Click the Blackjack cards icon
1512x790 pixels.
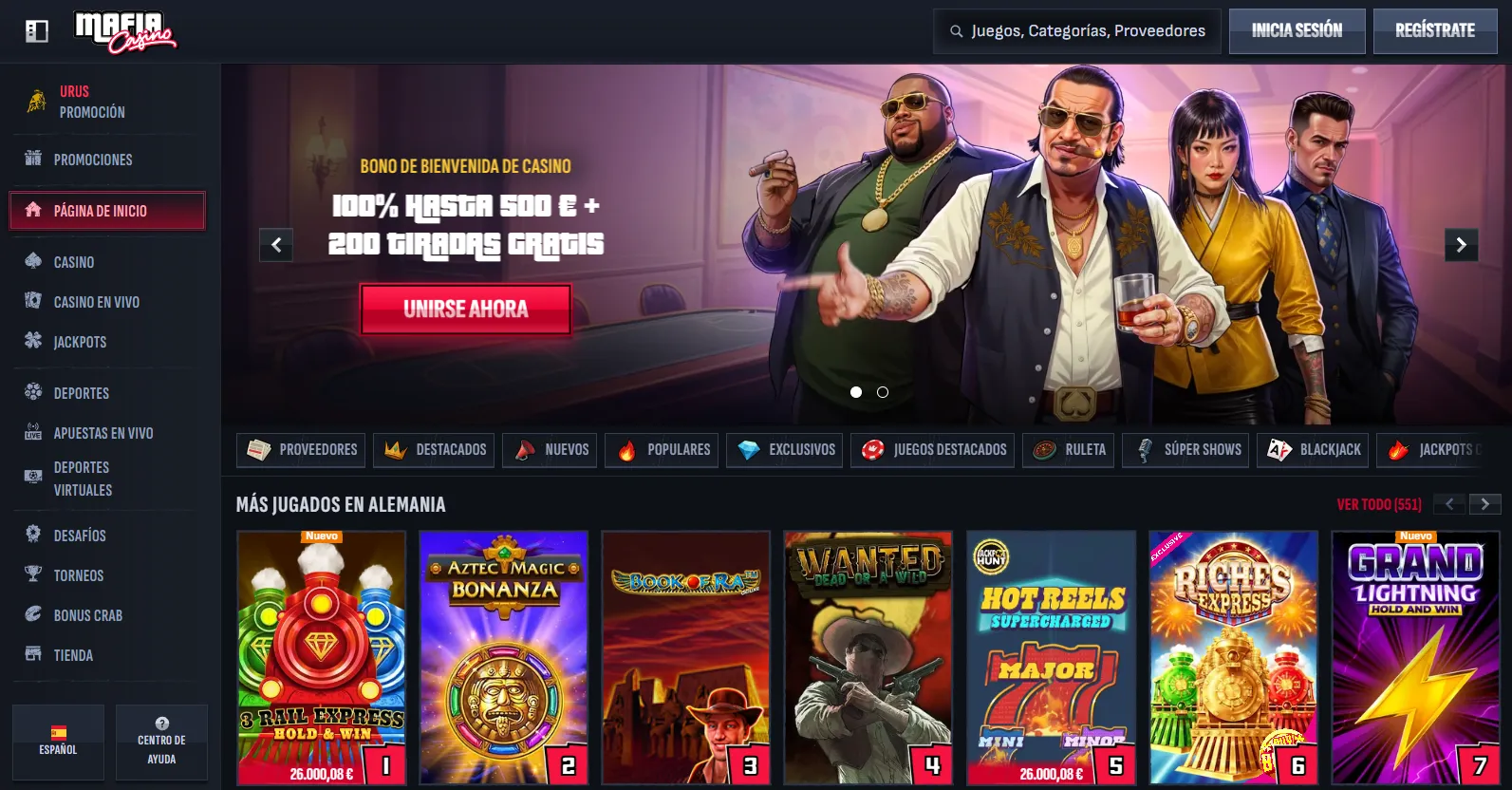click(1279, 450)
